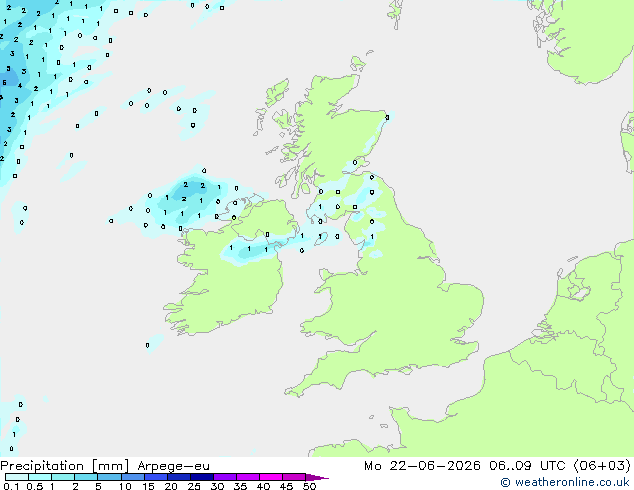This screenshot has width=634, height=490.
Task: Click the legend tick label '25'
Action: [x=194, y=486]
